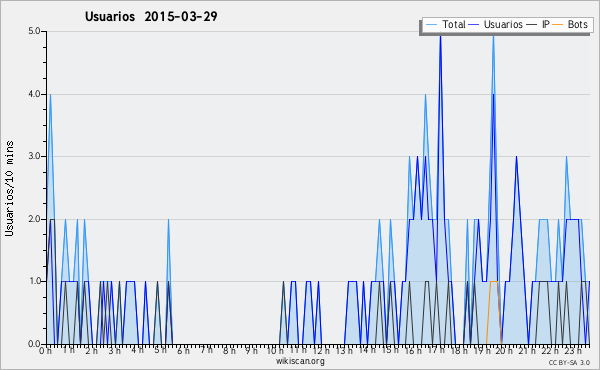This screenshot has height=370, width=600.
Task: Click the "3.0" y-axis value
Action: (34, 156)
